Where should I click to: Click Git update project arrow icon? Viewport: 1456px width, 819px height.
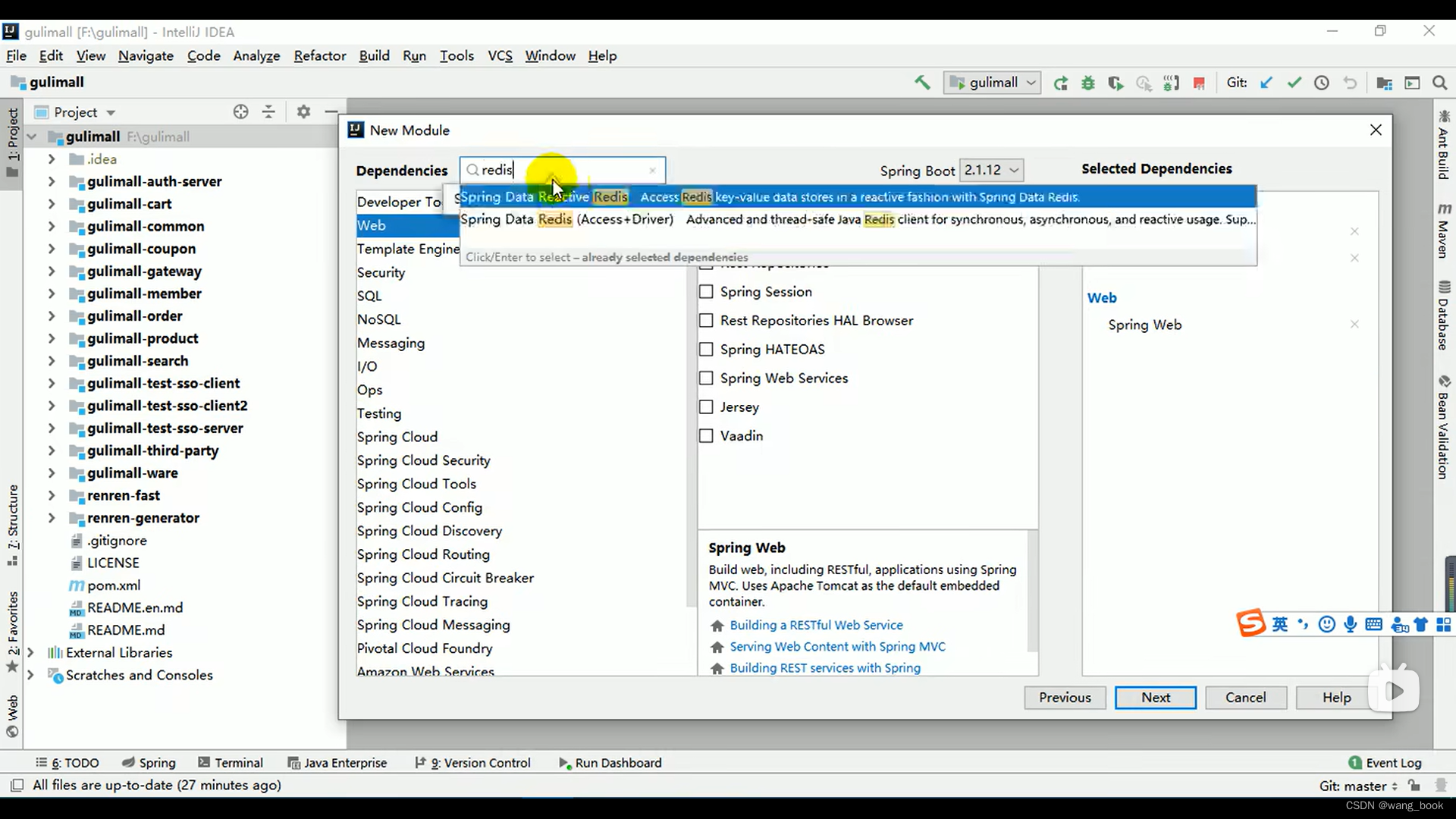(1266, 83)
